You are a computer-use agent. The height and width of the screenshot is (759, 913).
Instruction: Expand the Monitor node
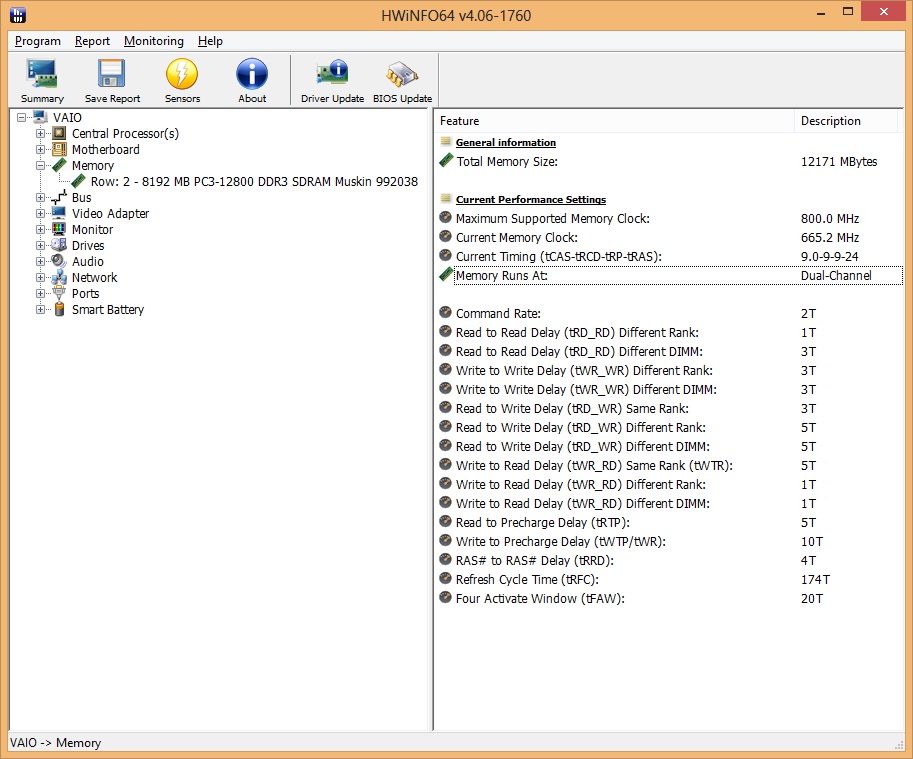point(40,229)
